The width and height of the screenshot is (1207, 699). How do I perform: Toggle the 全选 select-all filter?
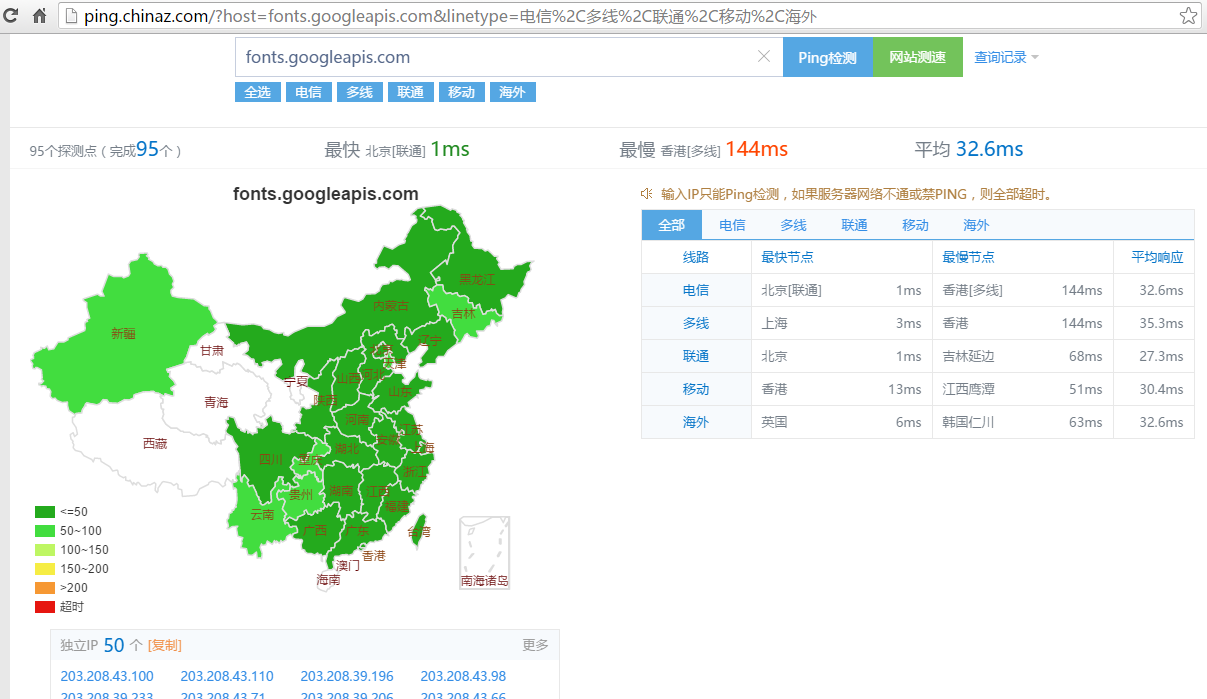coord(257,92)
